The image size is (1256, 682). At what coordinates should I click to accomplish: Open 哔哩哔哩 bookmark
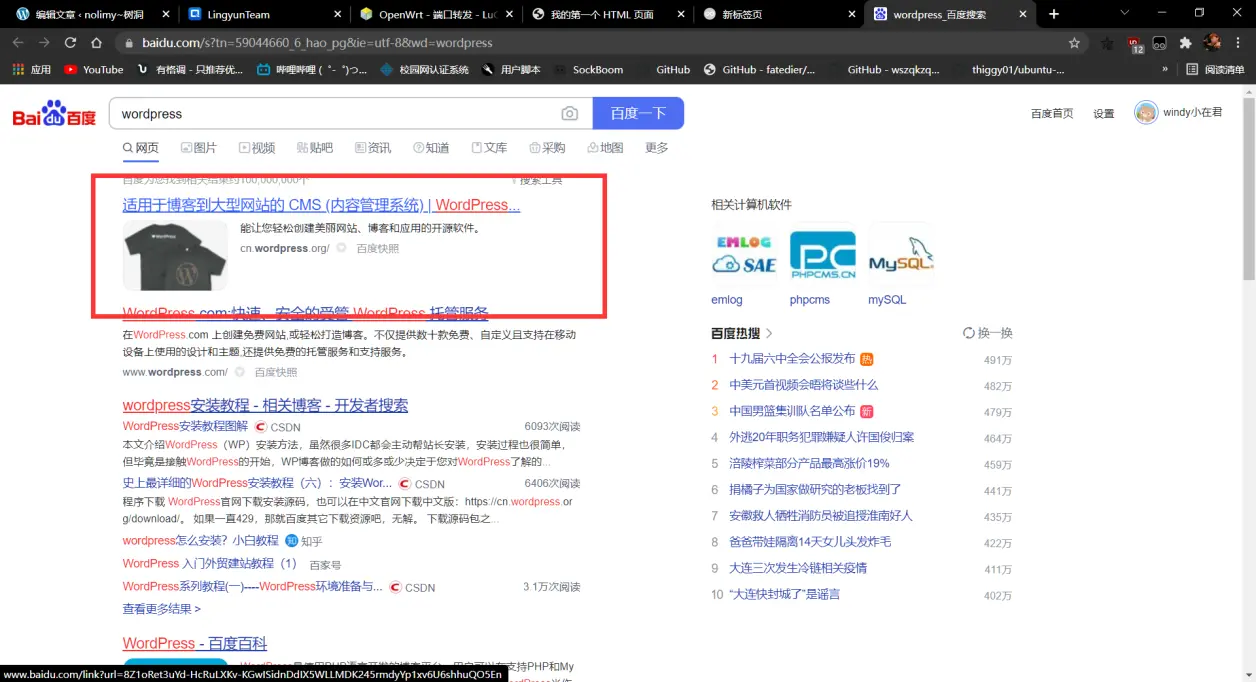click(x=311, y=70)
